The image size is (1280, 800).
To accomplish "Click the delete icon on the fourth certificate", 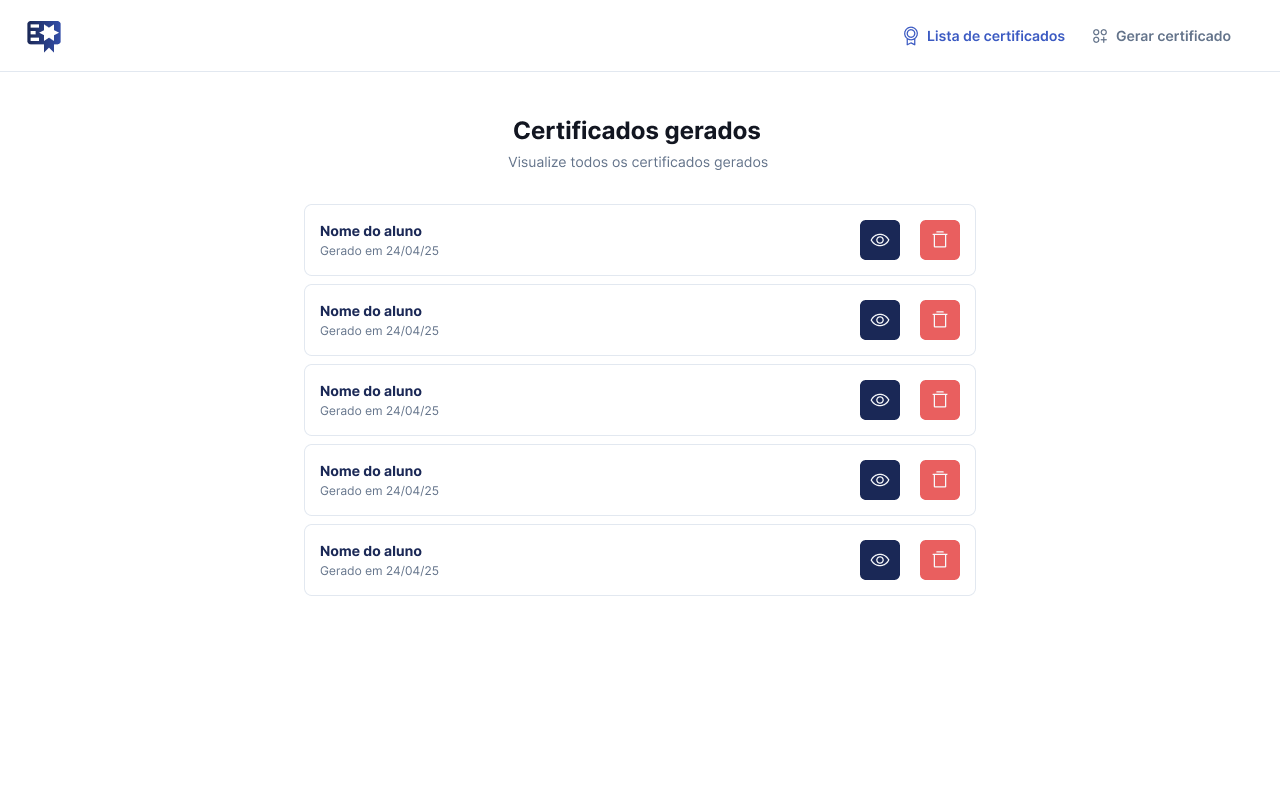I will click(x=940, y=480).
